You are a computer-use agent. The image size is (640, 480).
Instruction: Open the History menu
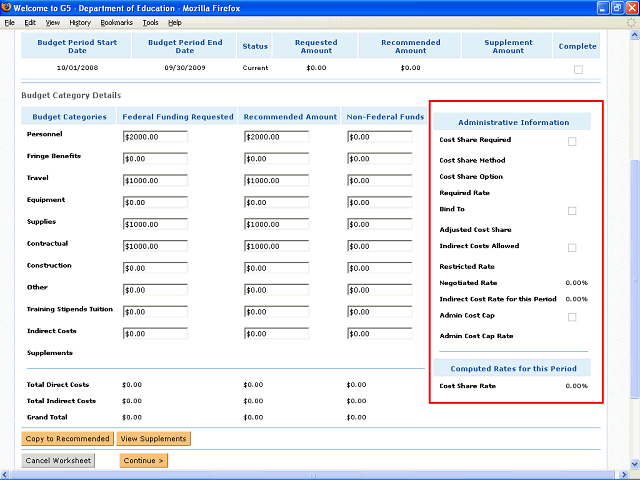click(80, 22)
